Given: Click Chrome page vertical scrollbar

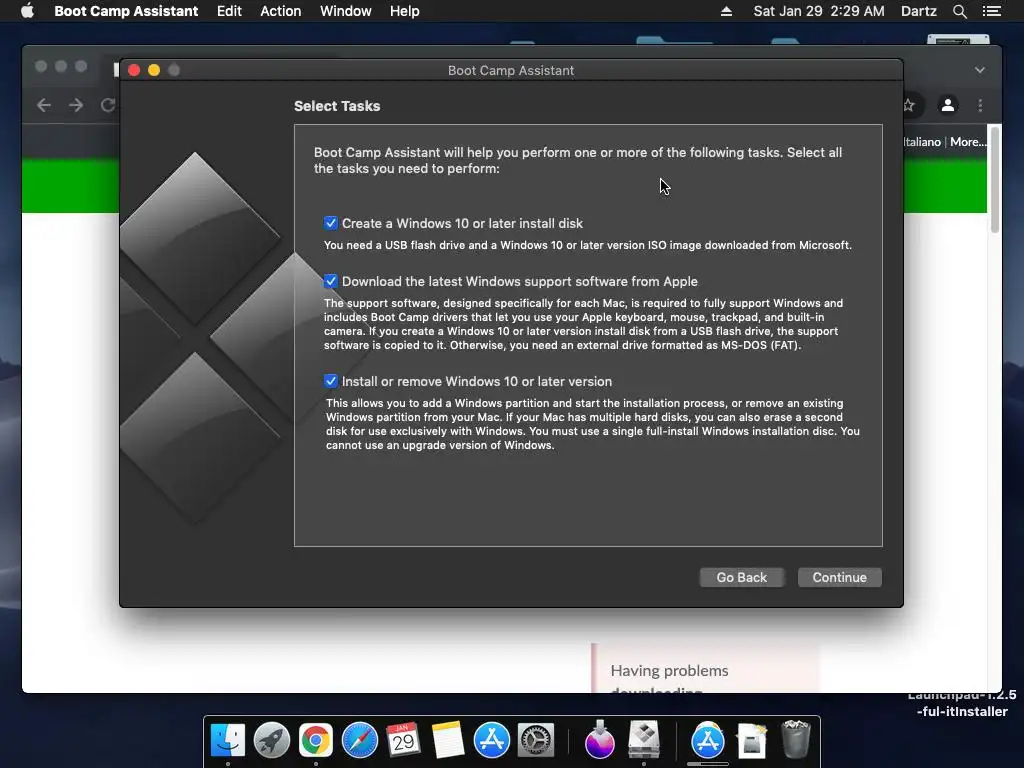Looking at the screenshot, I should (x=995, y=180).
